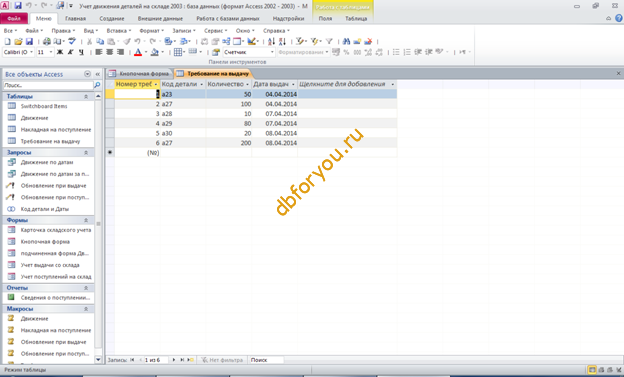Viewport: 624px width, 377px height.
Task: Click the Print icon
Action: (x=47, y=41)
